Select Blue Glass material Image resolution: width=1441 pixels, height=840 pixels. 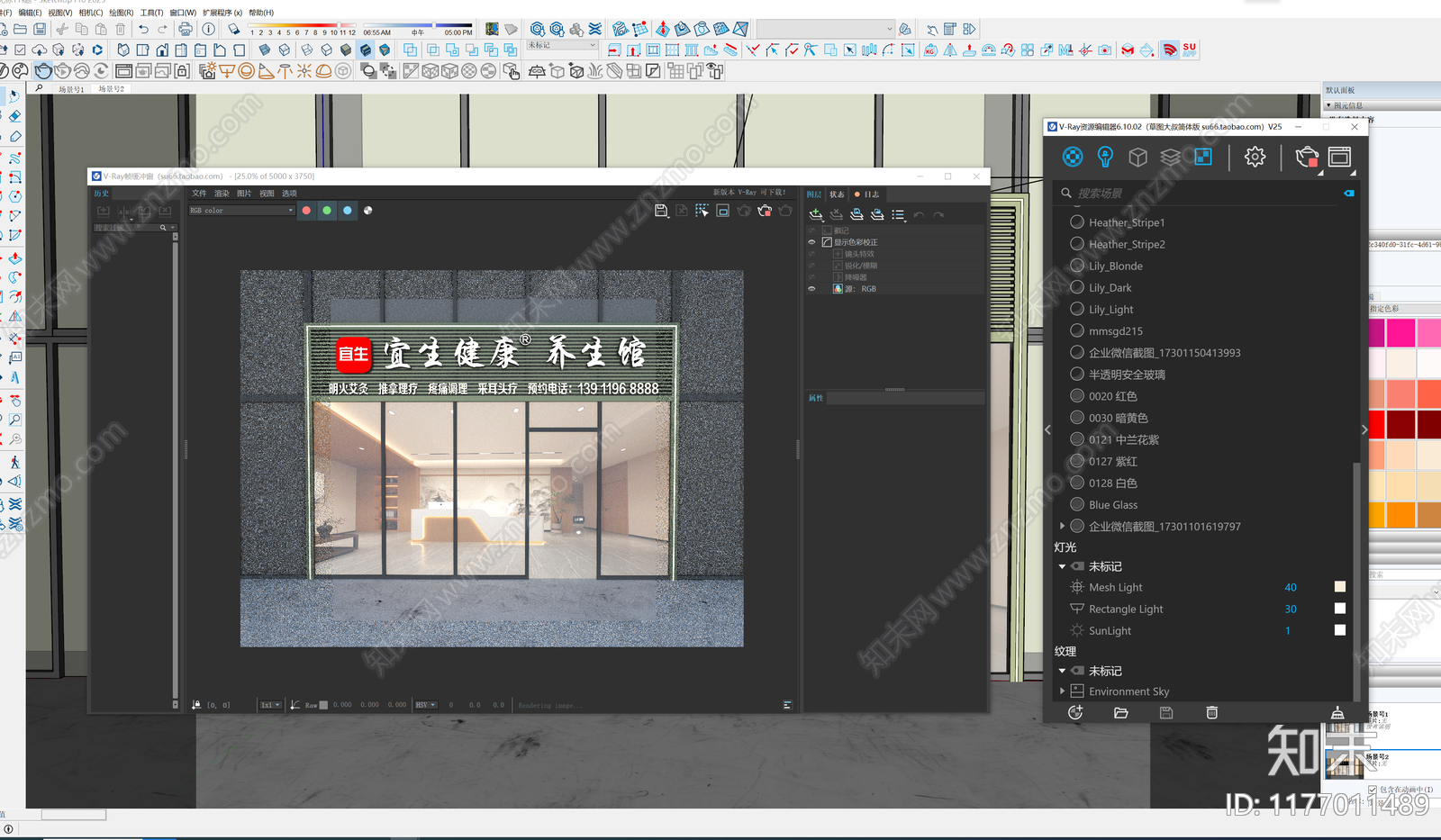click(1113, 504)
